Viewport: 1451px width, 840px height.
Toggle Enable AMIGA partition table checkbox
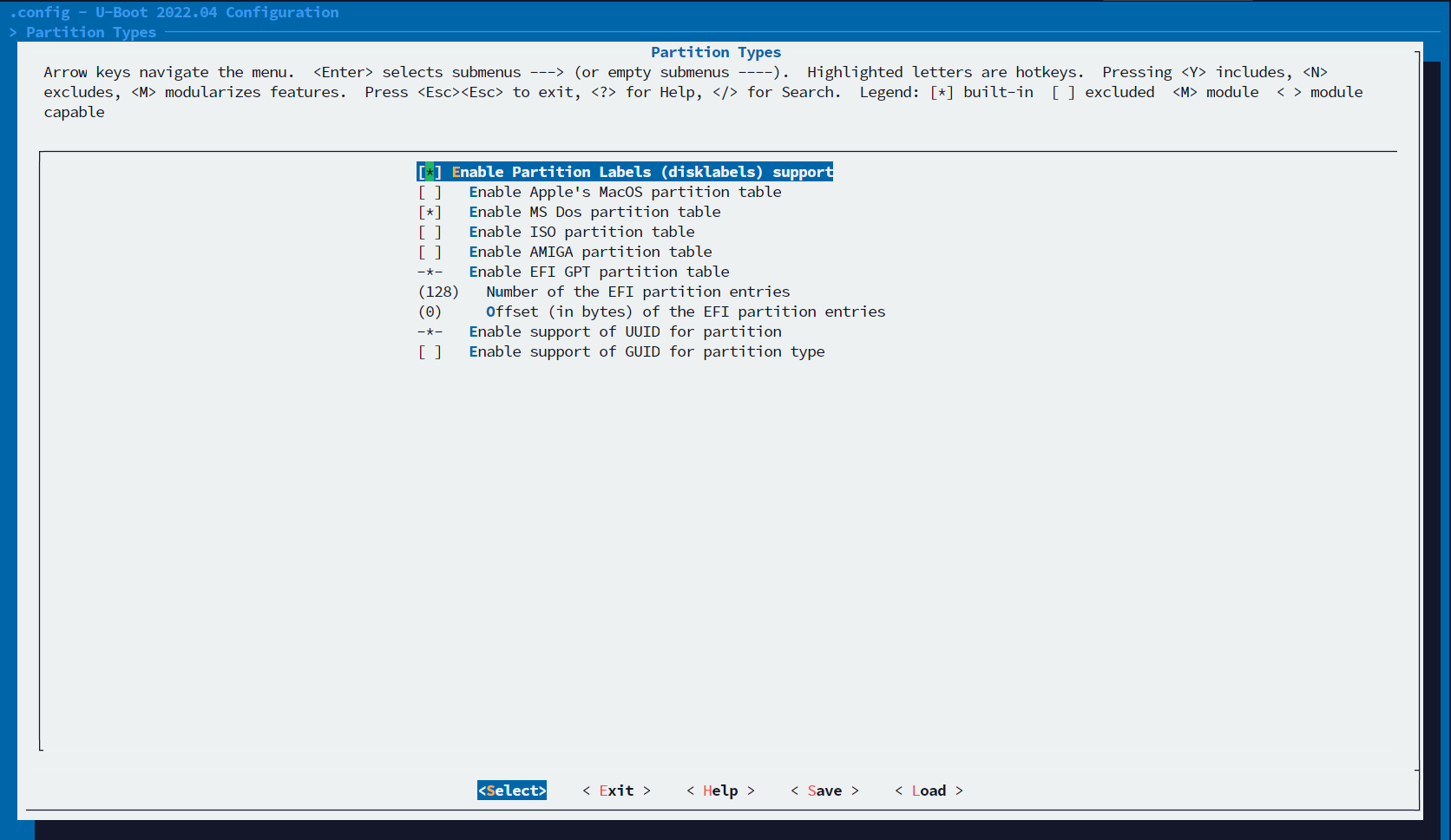430,252
